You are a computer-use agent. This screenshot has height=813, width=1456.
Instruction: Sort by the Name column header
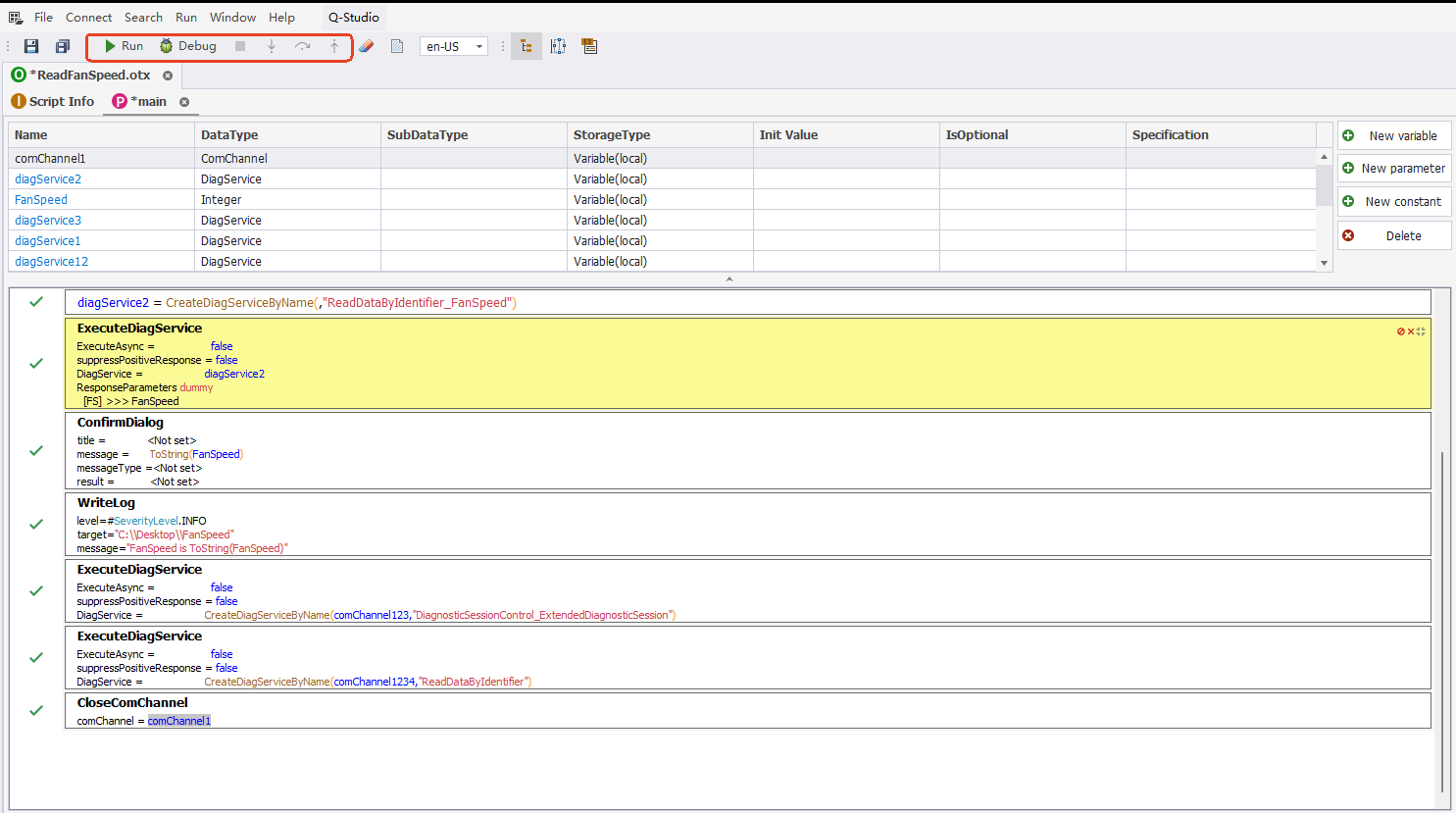(102, 134)
